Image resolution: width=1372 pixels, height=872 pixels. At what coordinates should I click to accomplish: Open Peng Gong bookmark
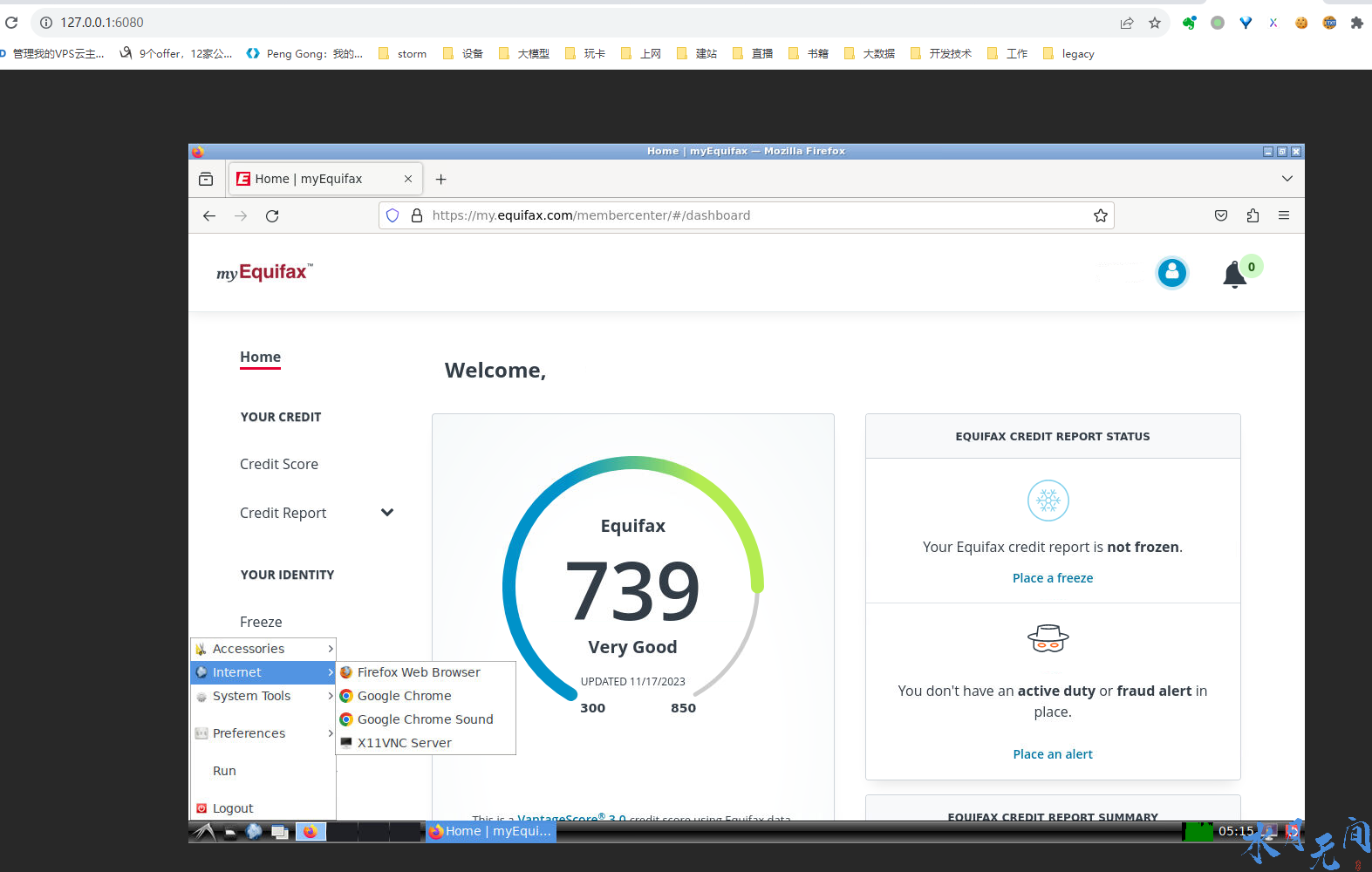pyautogui.click(x=304, y=54)
